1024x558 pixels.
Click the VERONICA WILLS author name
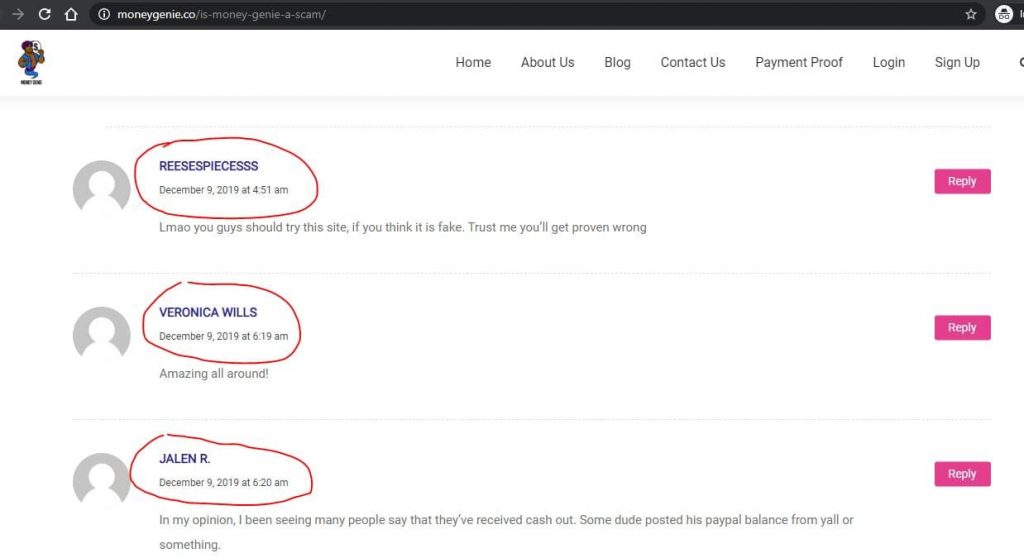(x=208, y=312)
